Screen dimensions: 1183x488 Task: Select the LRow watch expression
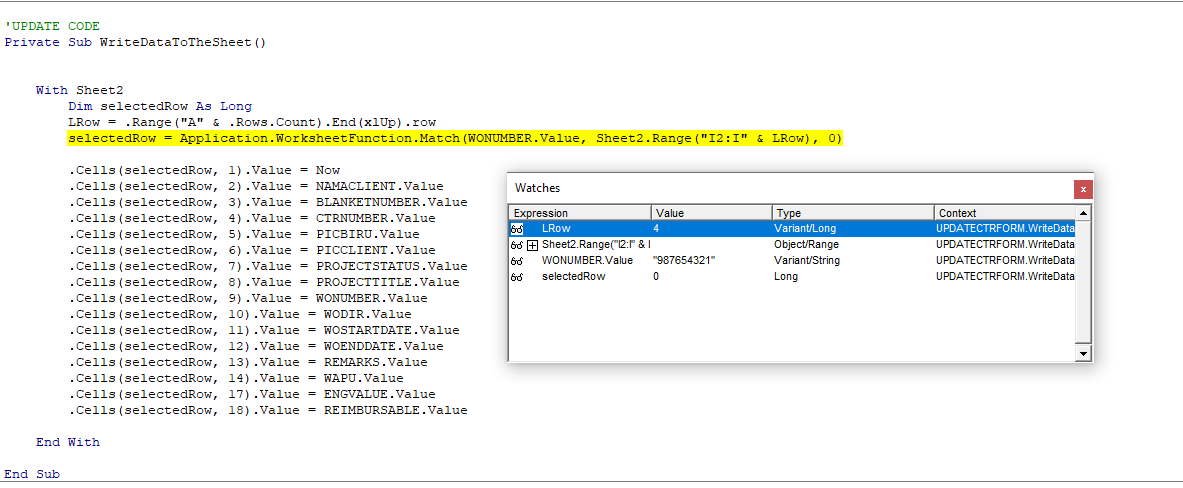pyautogui.click(x=556, y=228)
